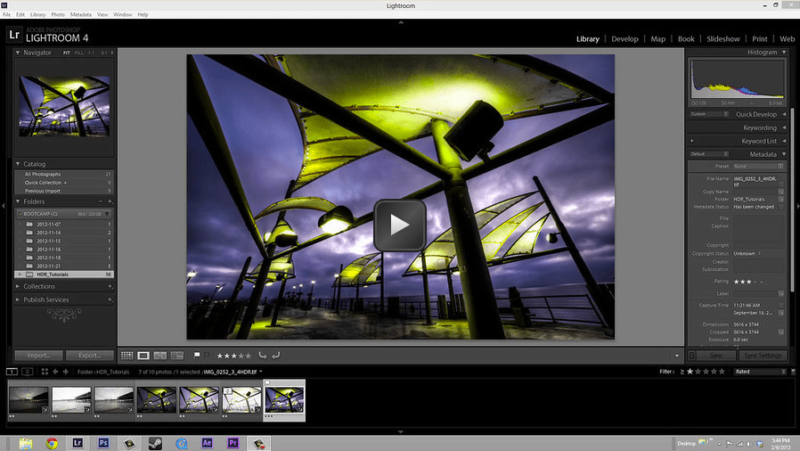Remove folder with minus icon
This screenshot has width=800, height=451.
click(x=101, y=202)
